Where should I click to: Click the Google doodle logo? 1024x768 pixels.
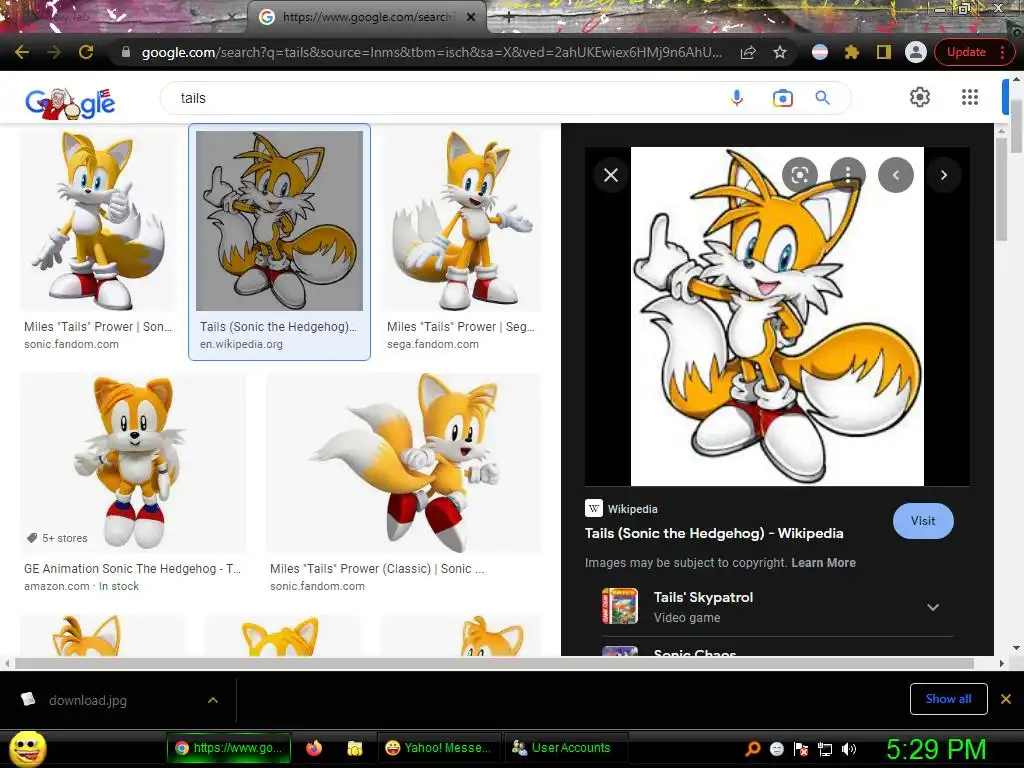(x=70, y=103)
